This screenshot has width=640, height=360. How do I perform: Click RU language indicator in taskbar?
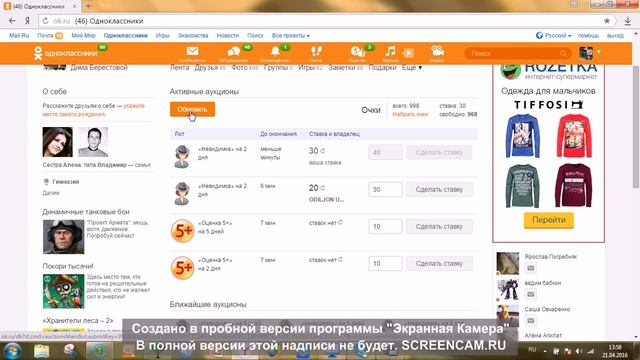point(532,350)
